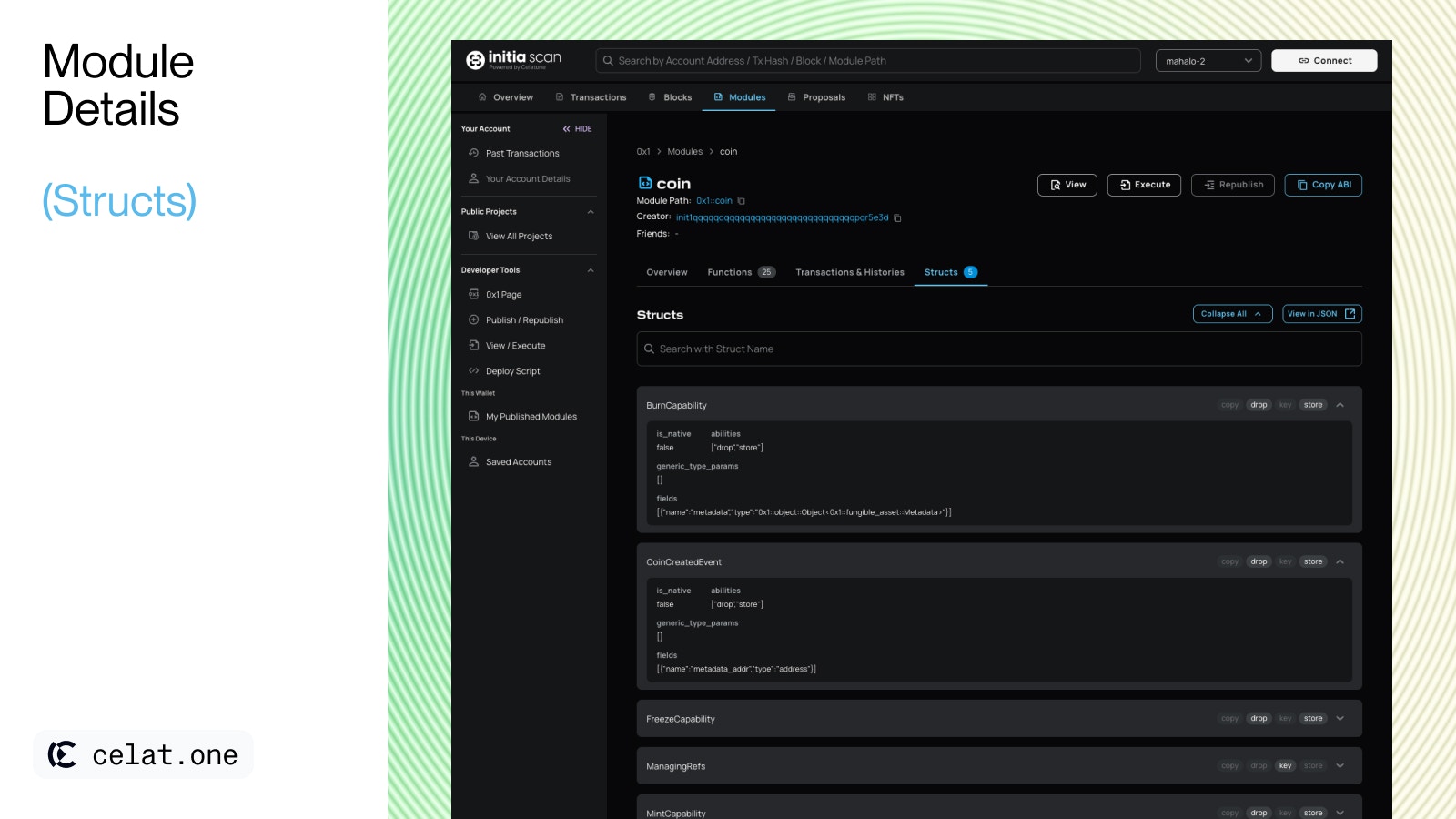This screenshot has height=819, width=1456.
Task: Collapse the BurnCapability struct panel
Action: click(x=1340, y=405)
